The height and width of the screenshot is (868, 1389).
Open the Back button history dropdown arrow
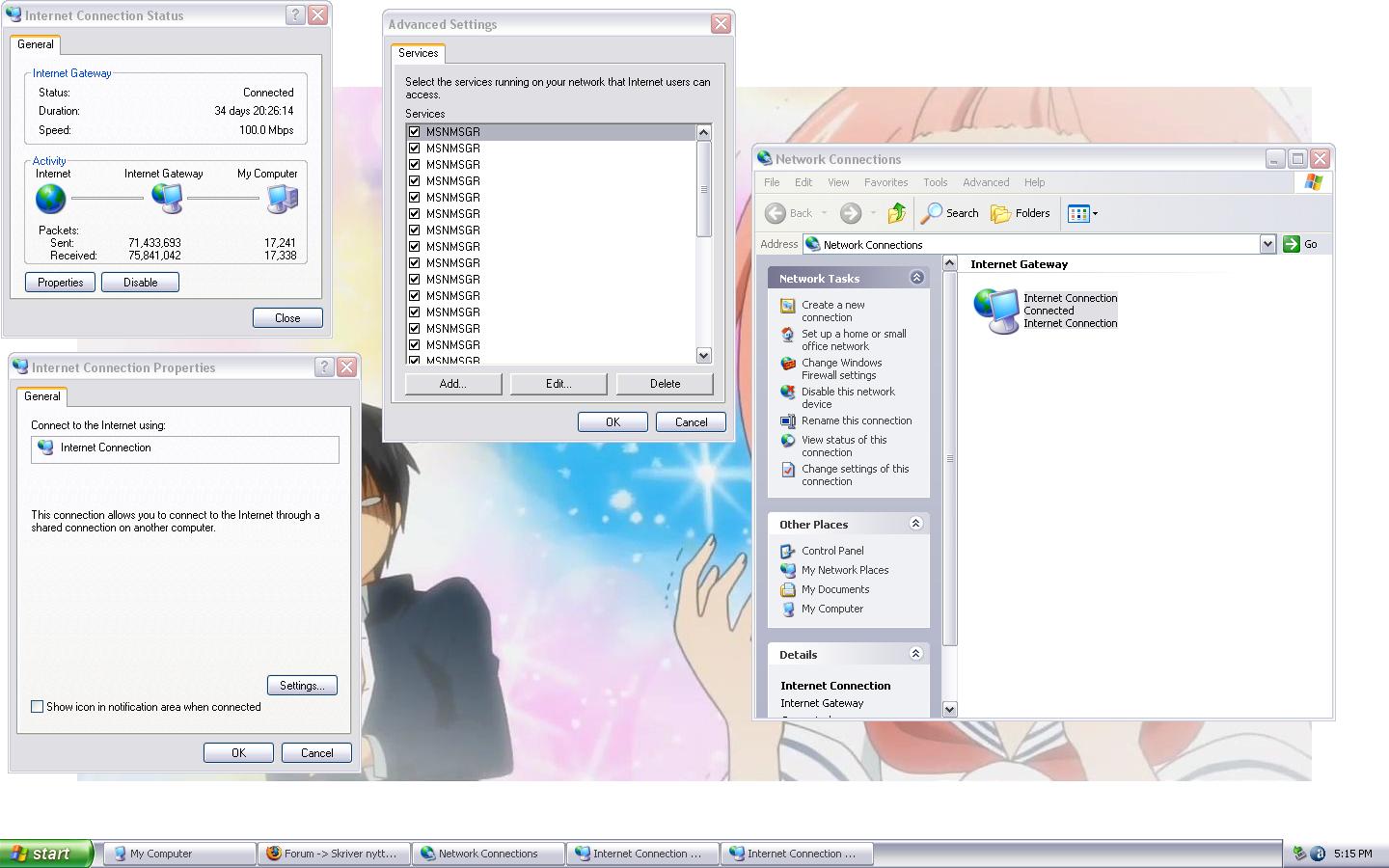[824, 213]
